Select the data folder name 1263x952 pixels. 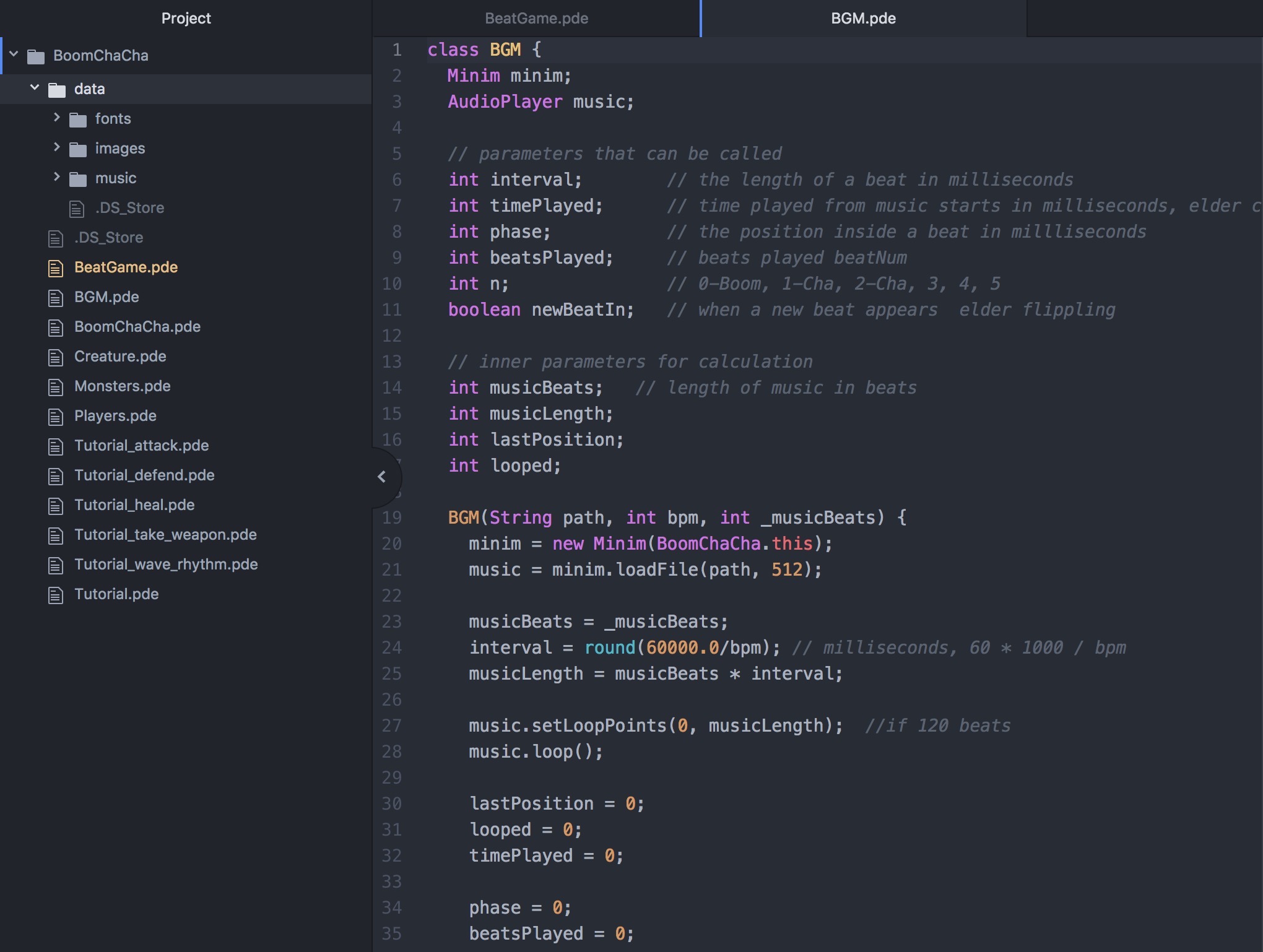coord(90,89)
